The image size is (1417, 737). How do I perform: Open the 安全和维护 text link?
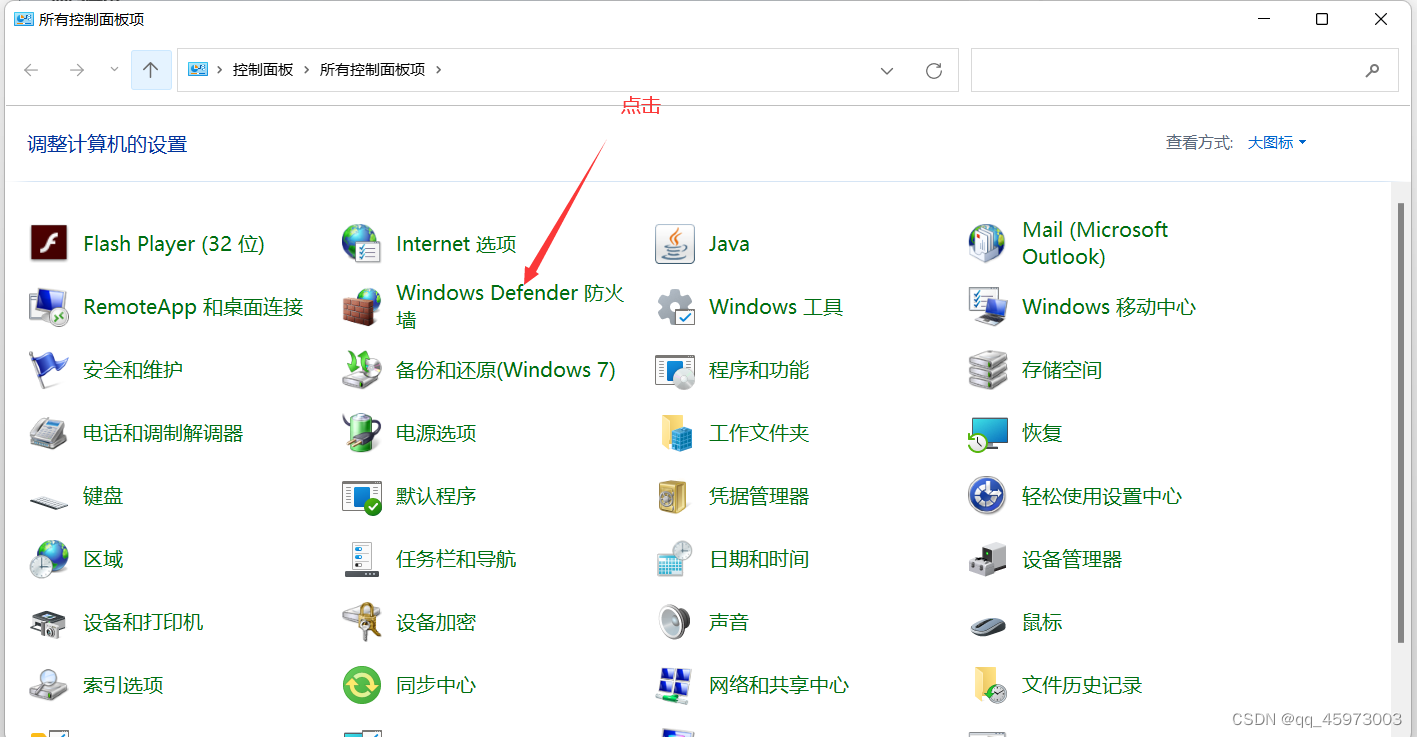tap(133, 370)
